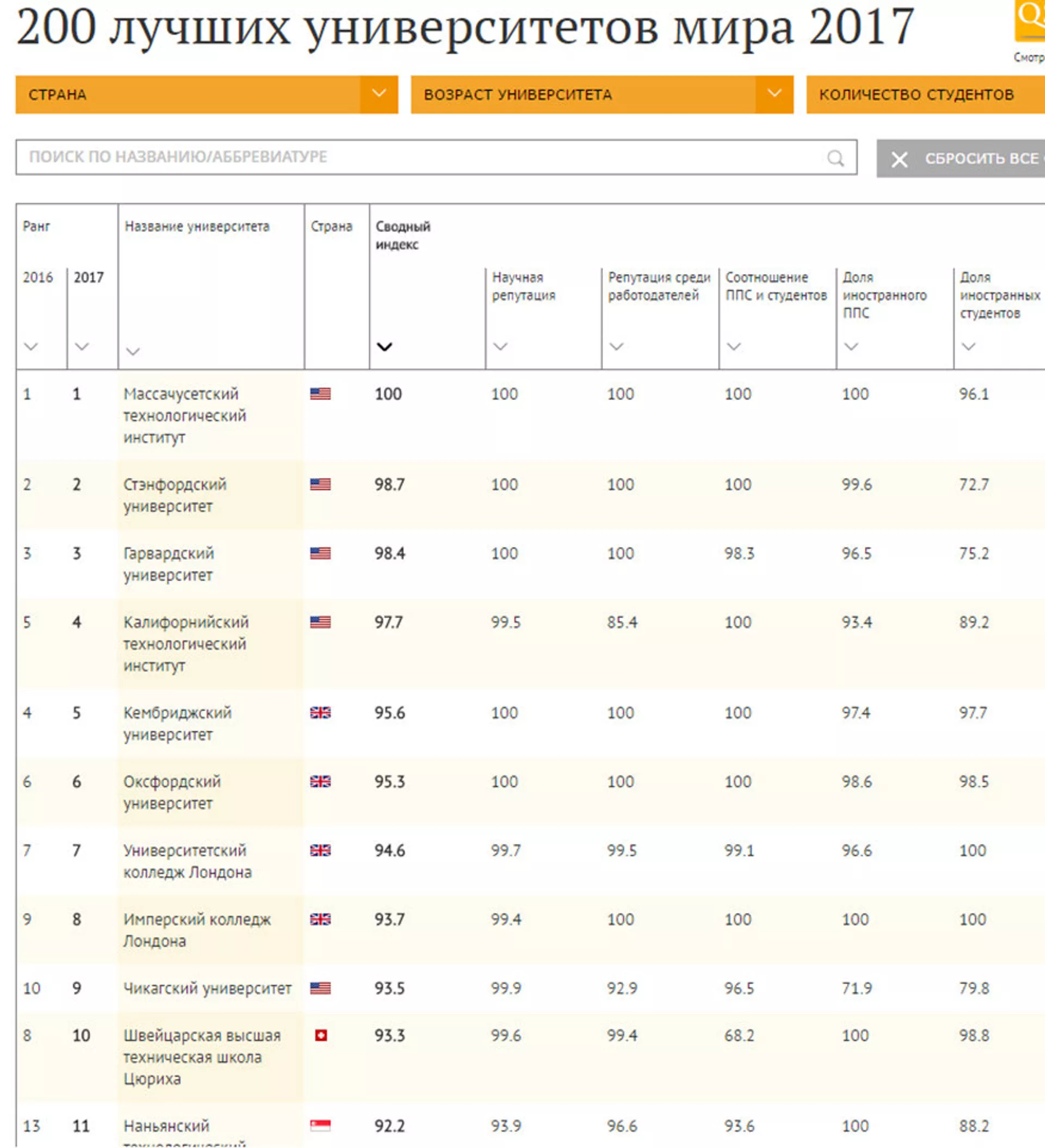Sort by Репутация среди работодателей arrow

616,346
